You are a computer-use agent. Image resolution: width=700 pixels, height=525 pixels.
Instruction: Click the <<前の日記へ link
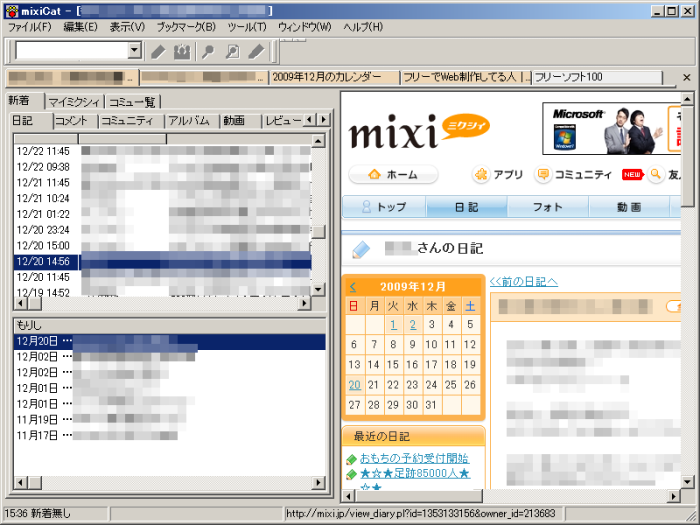pos(524,282)
